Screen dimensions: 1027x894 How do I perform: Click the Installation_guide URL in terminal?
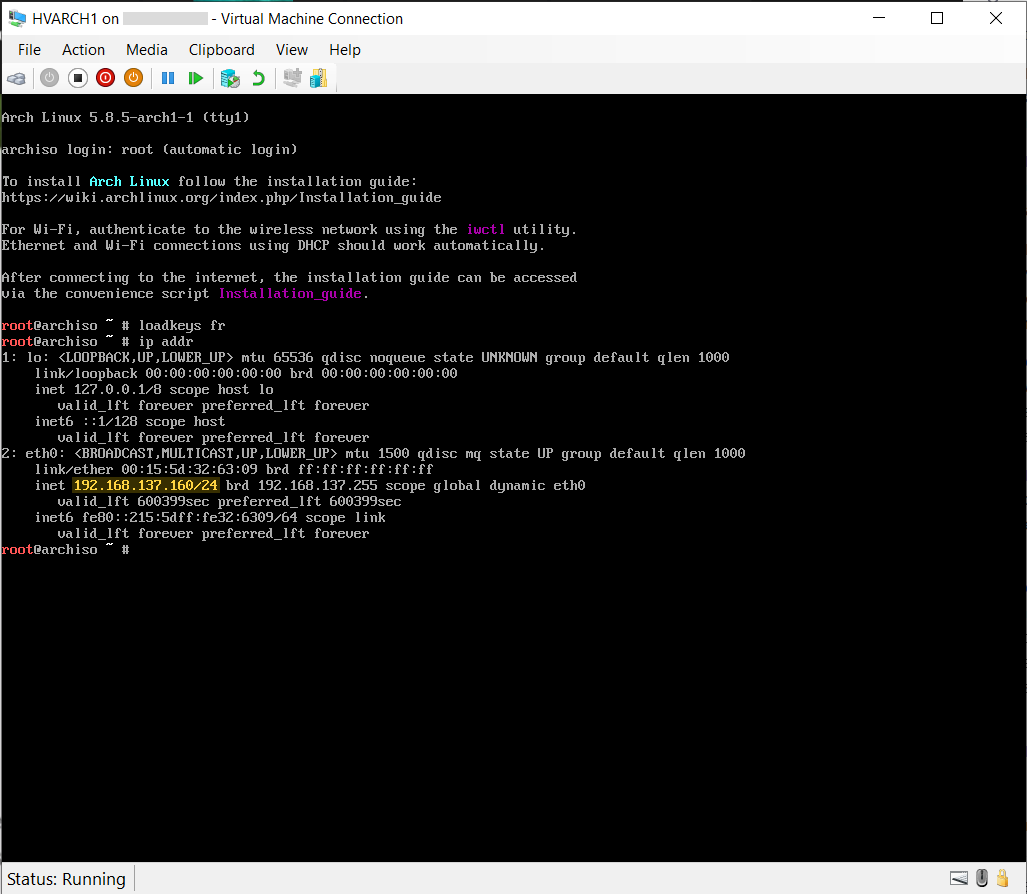[x=221, y=198]
